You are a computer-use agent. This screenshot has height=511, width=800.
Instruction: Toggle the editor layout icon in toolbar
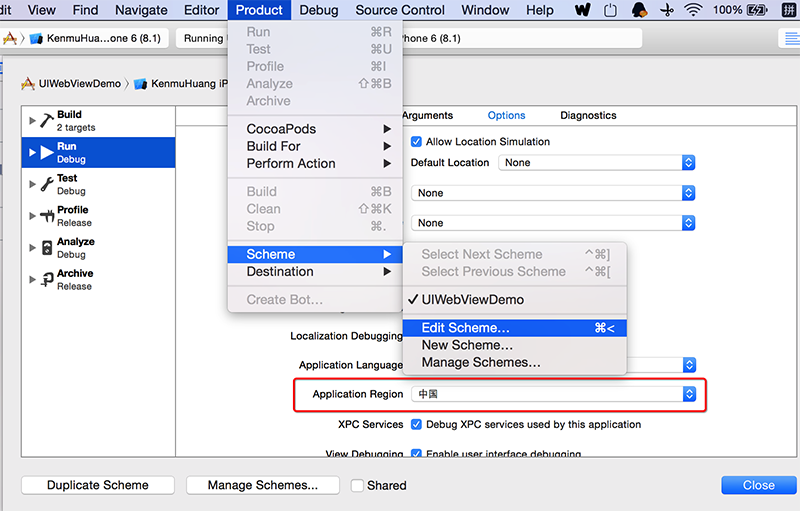click(791, 38)
